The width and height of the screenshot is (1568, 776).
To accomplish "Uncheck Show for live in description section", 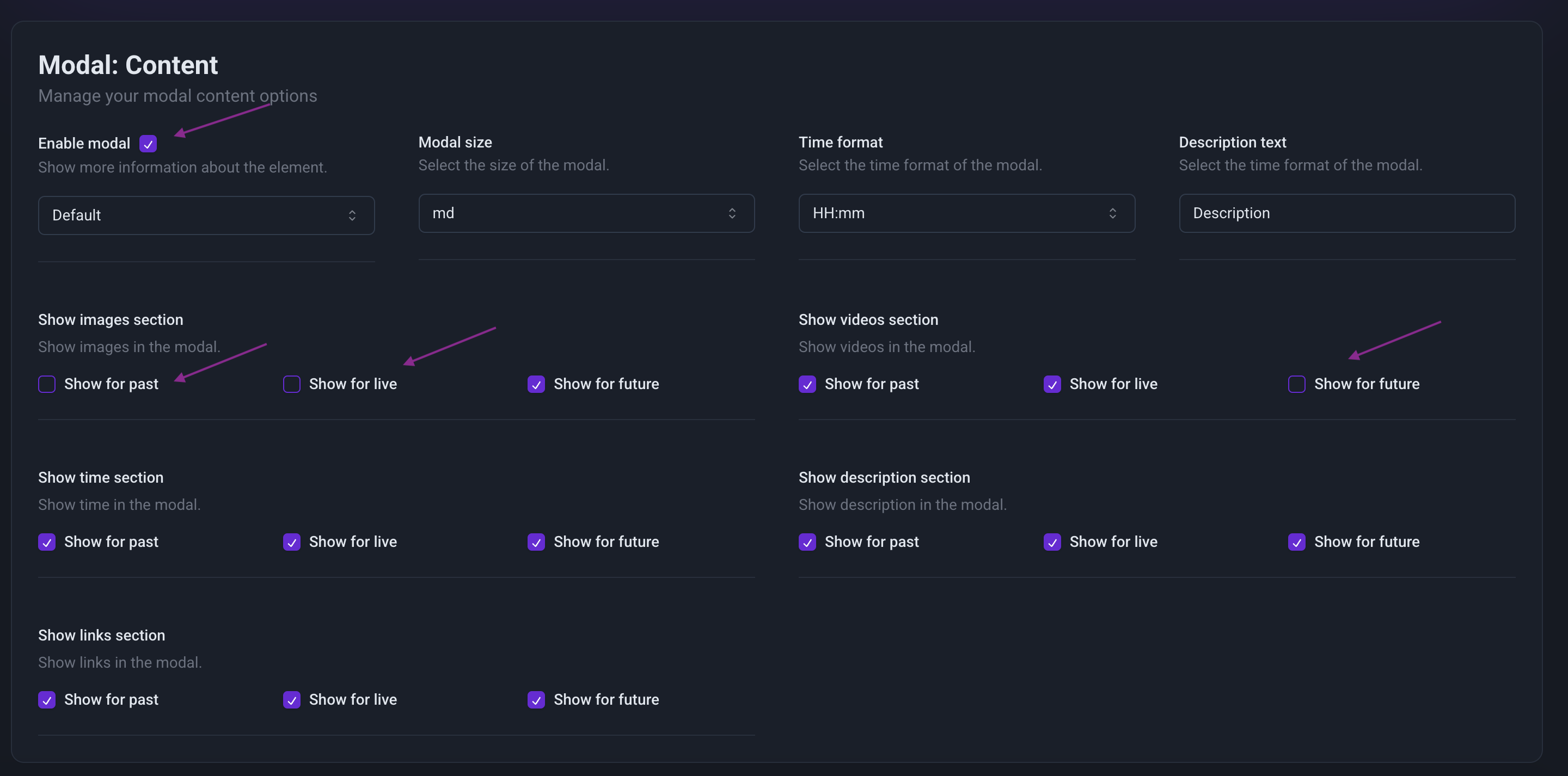I will coord(1052,541).
